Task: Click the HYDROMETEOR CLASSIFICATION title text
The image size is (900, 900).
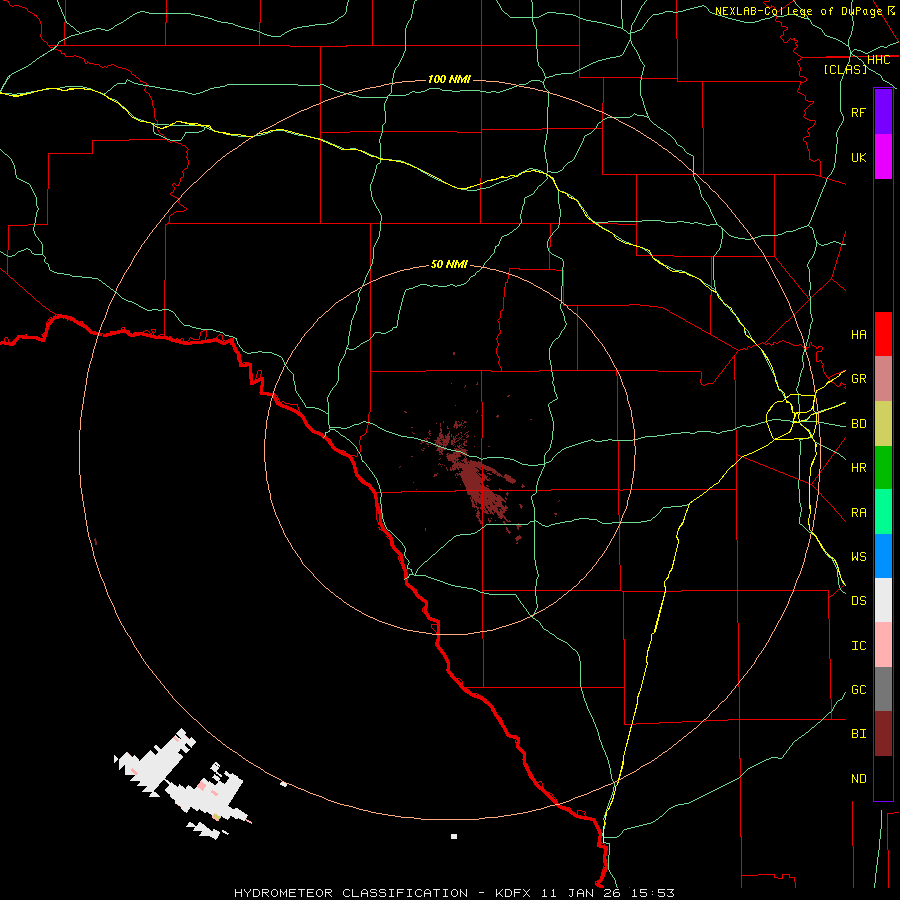Action: pos(351,893)
